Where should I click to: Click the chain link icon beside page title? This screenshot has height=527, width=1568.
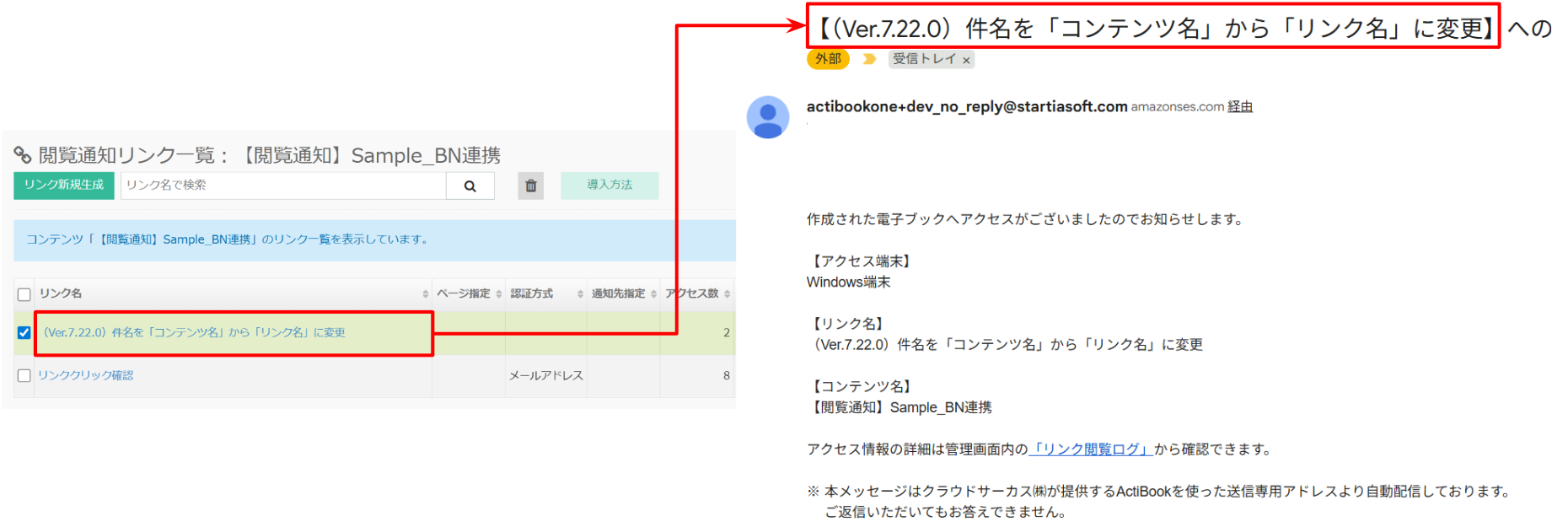click(23, 155)
